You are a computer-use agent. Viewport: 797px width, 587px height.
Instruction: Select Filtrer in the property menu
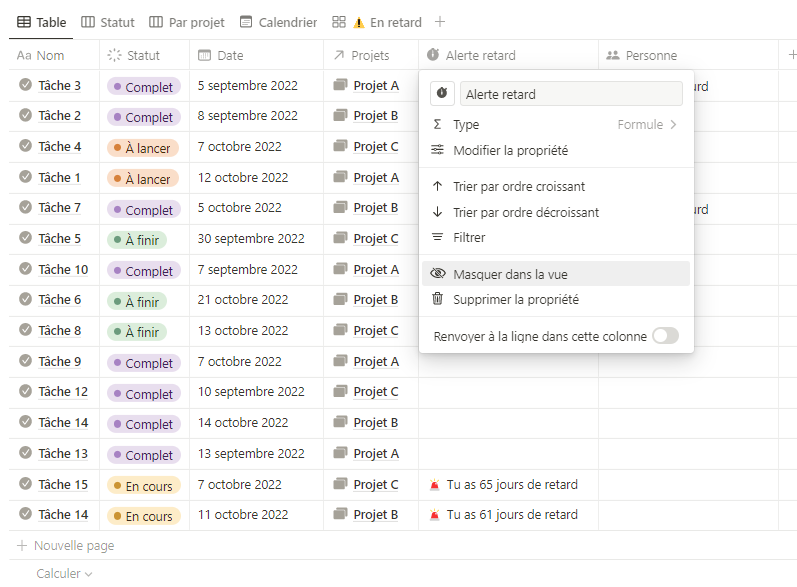pos(469,238)
